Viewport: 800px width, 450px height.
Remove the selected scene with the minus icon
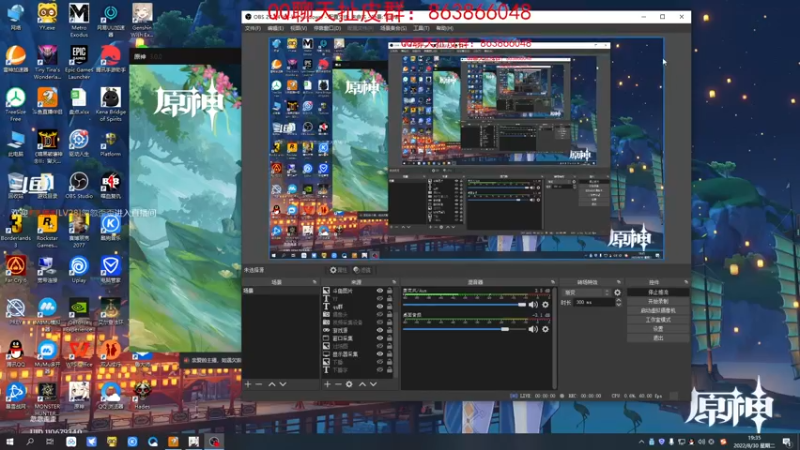(x=259, y=384)
